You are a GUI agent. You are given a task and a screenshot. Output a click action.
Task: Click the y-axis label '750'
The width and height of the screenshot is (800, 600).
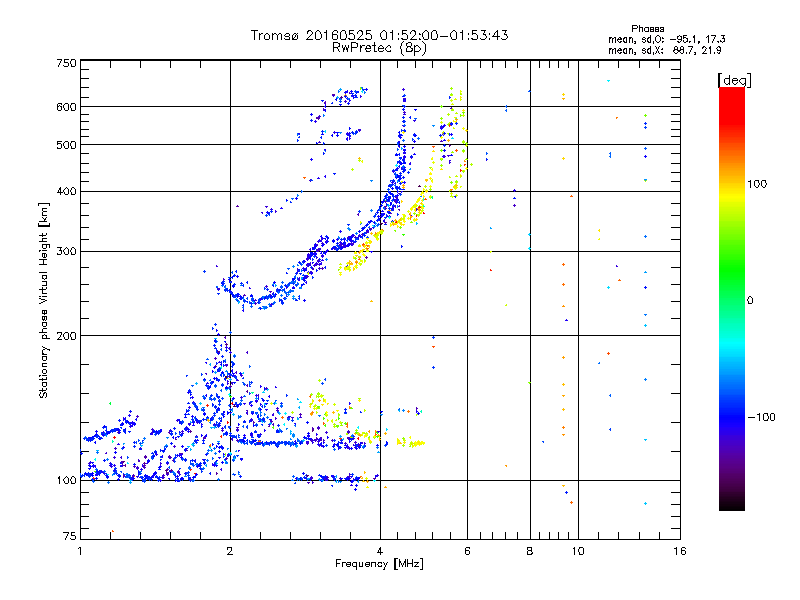tap(67, 63)
